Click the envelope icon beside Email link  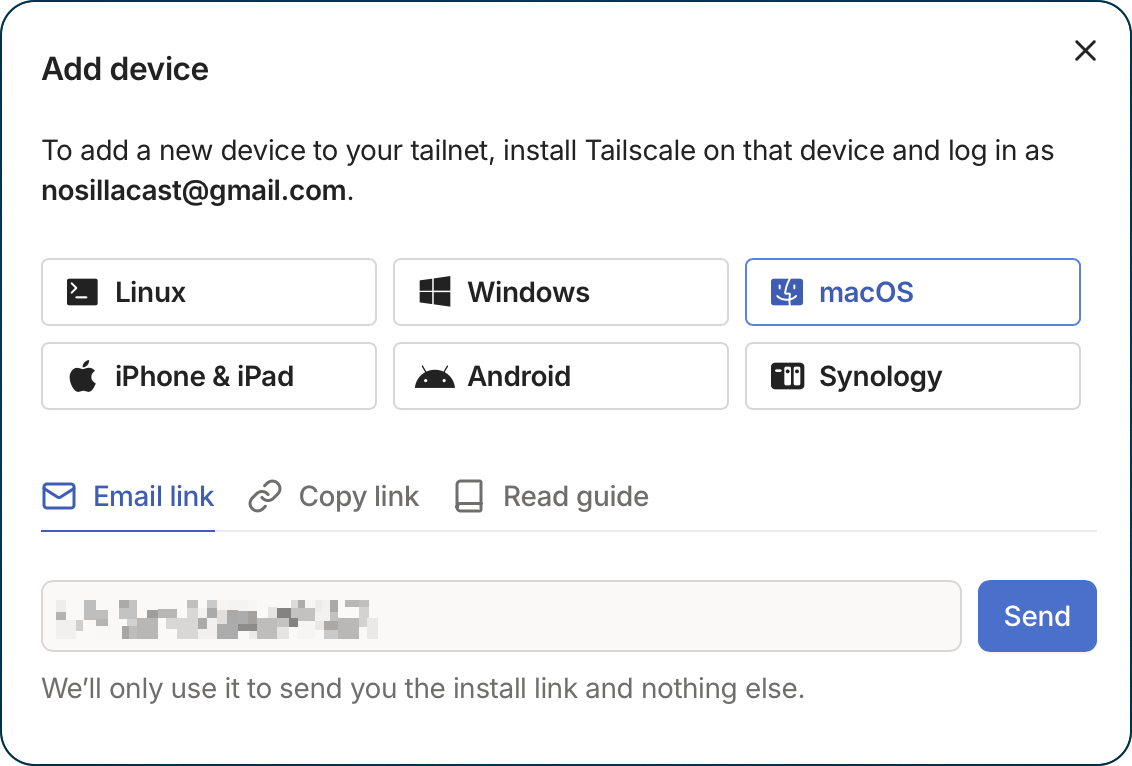59,496
